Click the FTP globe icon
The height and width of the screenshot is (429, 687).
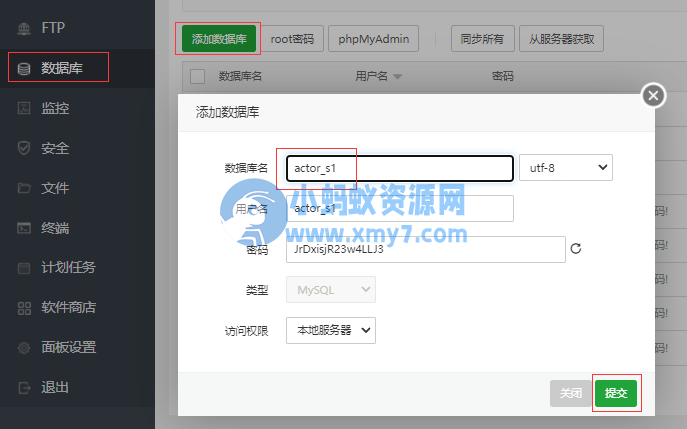(24, 29)
